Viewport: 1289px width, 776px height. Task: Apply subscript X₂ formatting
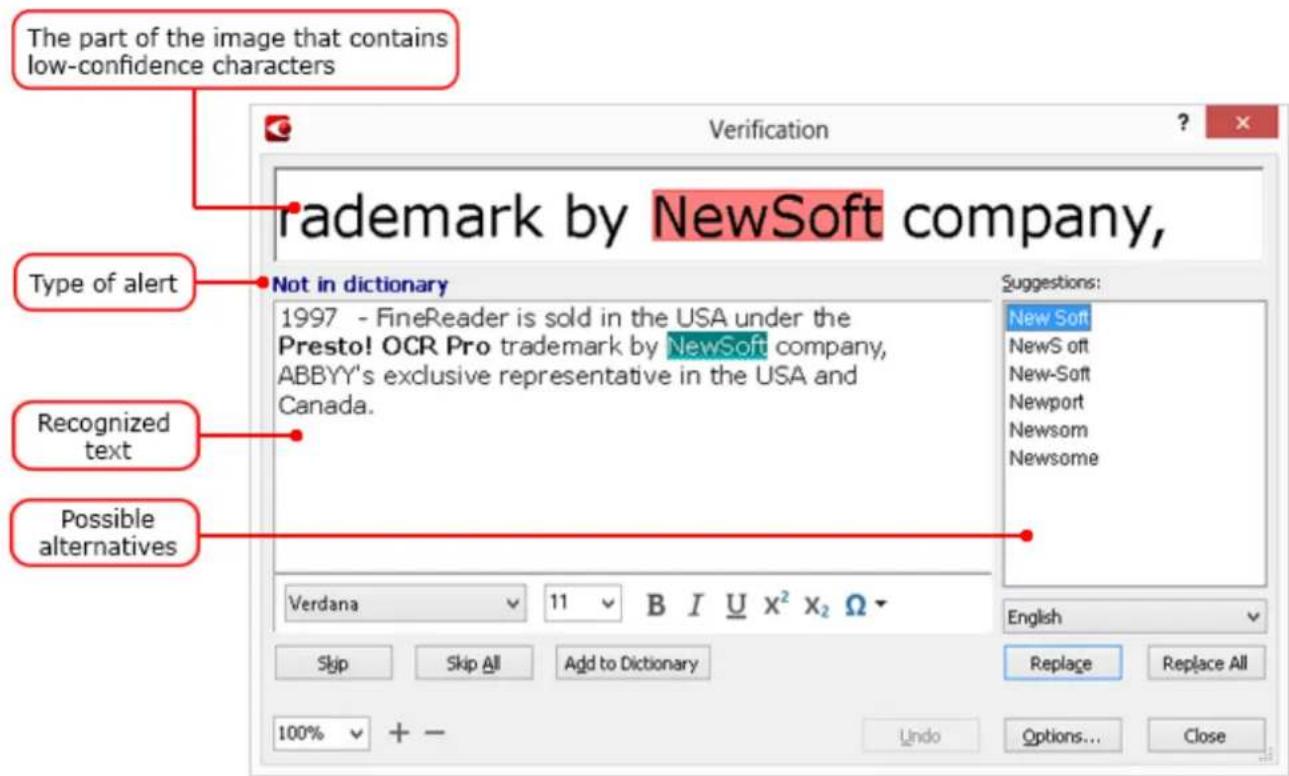tap(816, 606)
